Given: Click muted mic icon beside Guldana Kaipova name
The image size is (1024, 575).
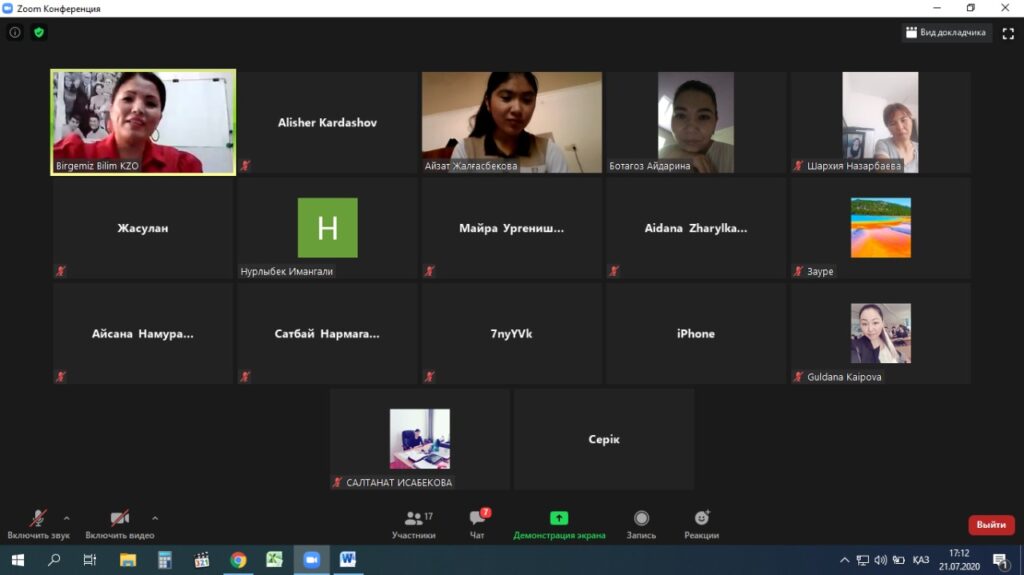Looking at the screenshot, I should [x=798, y=377].
